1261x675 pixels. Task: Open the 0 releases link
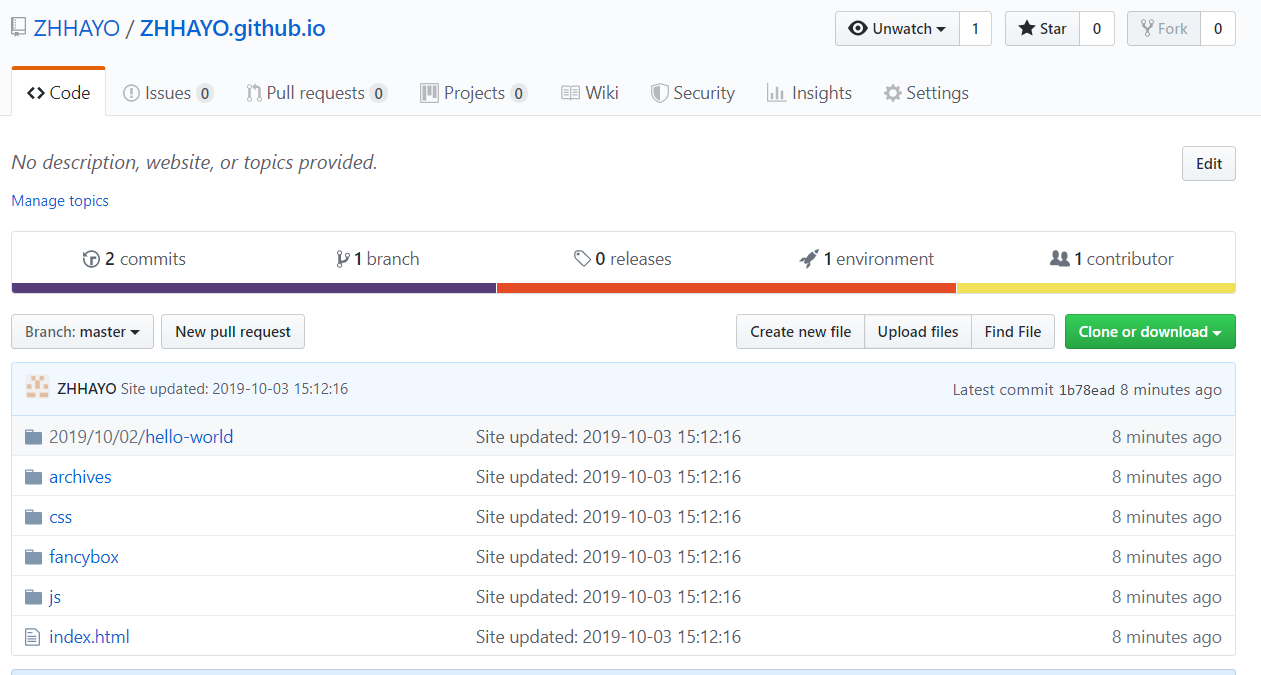click(623, 259)
